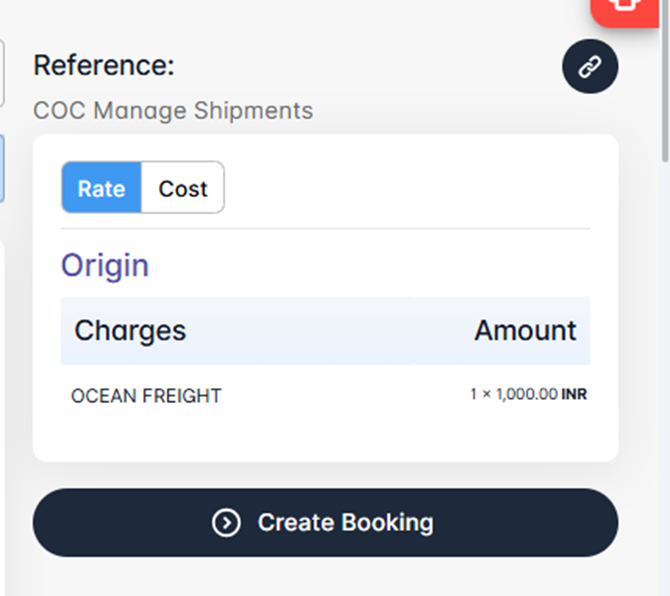Click the circled arrow icon on Create Booking
Viewport: 670px width, 596px height.
coord(226,522)
